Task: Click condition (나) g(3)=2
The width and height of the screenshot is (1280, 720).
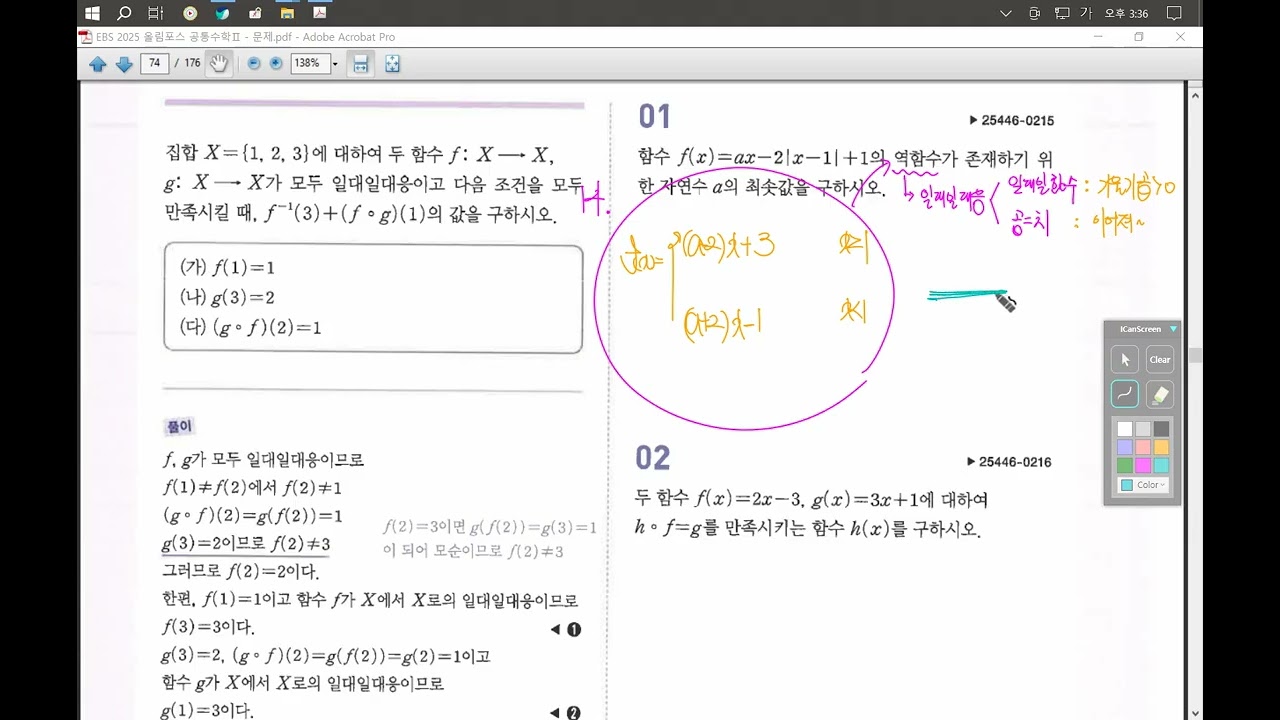Action: [x=227, y=298]
